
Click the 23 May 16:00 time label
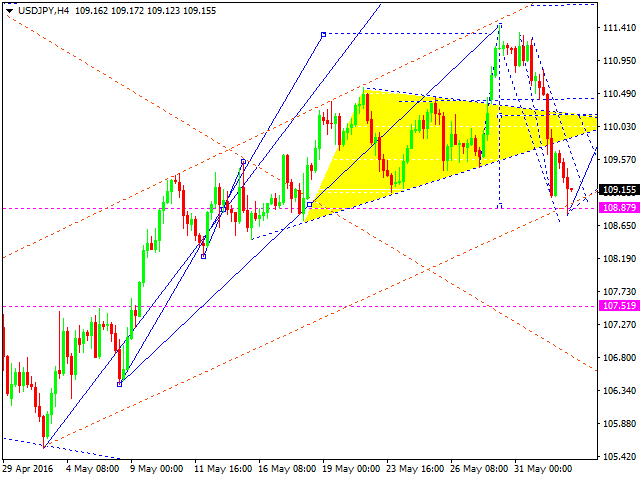[415, 469]
